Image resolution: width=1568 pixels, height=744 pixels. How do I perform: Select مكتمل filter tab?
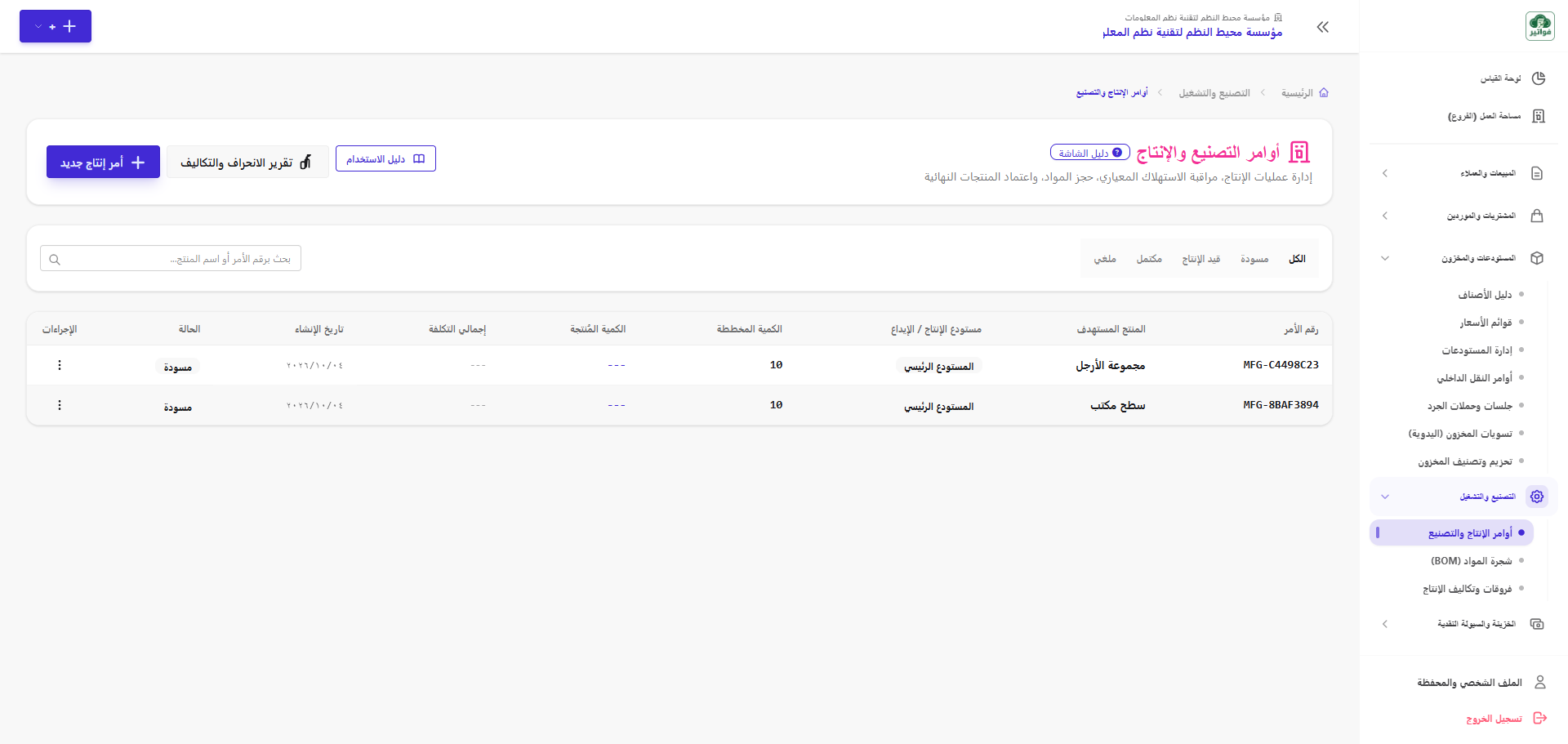1149,259
